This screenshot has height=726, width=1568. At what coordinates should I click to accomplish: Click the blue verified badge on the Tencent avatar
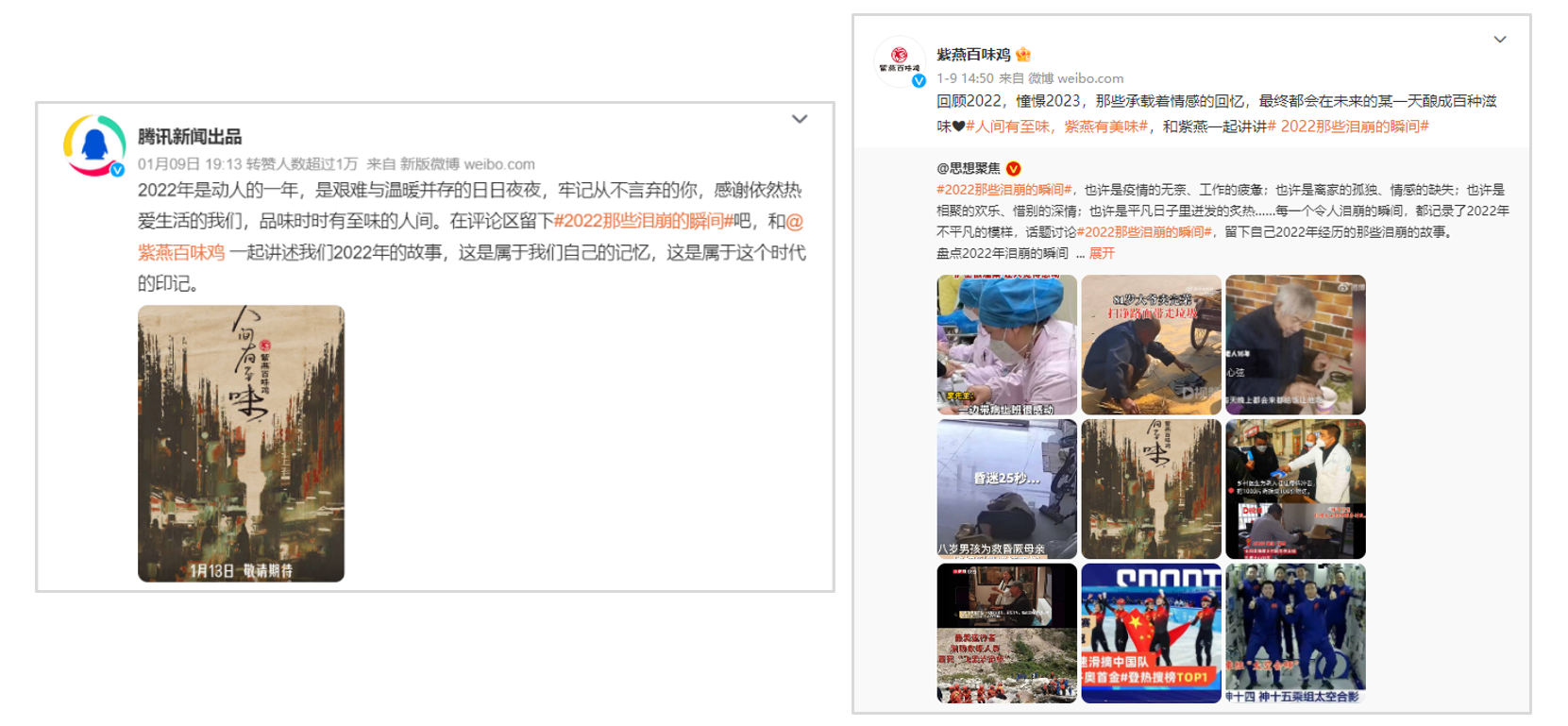[x=118, y=170]
